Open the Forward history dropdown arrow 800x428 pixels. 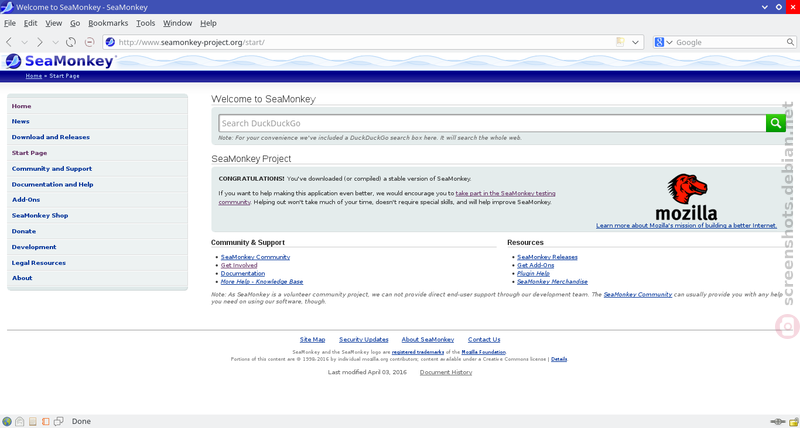56,43
